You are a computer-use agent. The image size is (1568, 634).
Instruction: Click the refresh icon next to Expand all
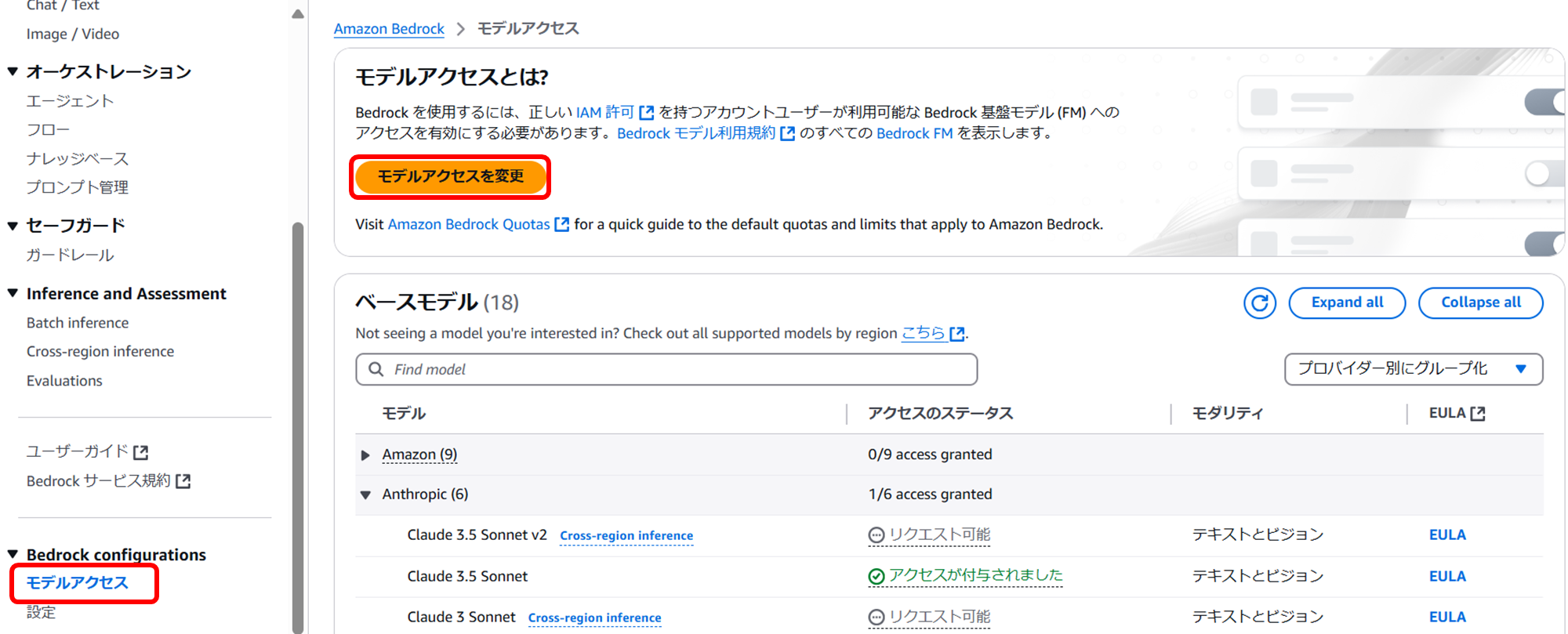tap(1260, 303)
